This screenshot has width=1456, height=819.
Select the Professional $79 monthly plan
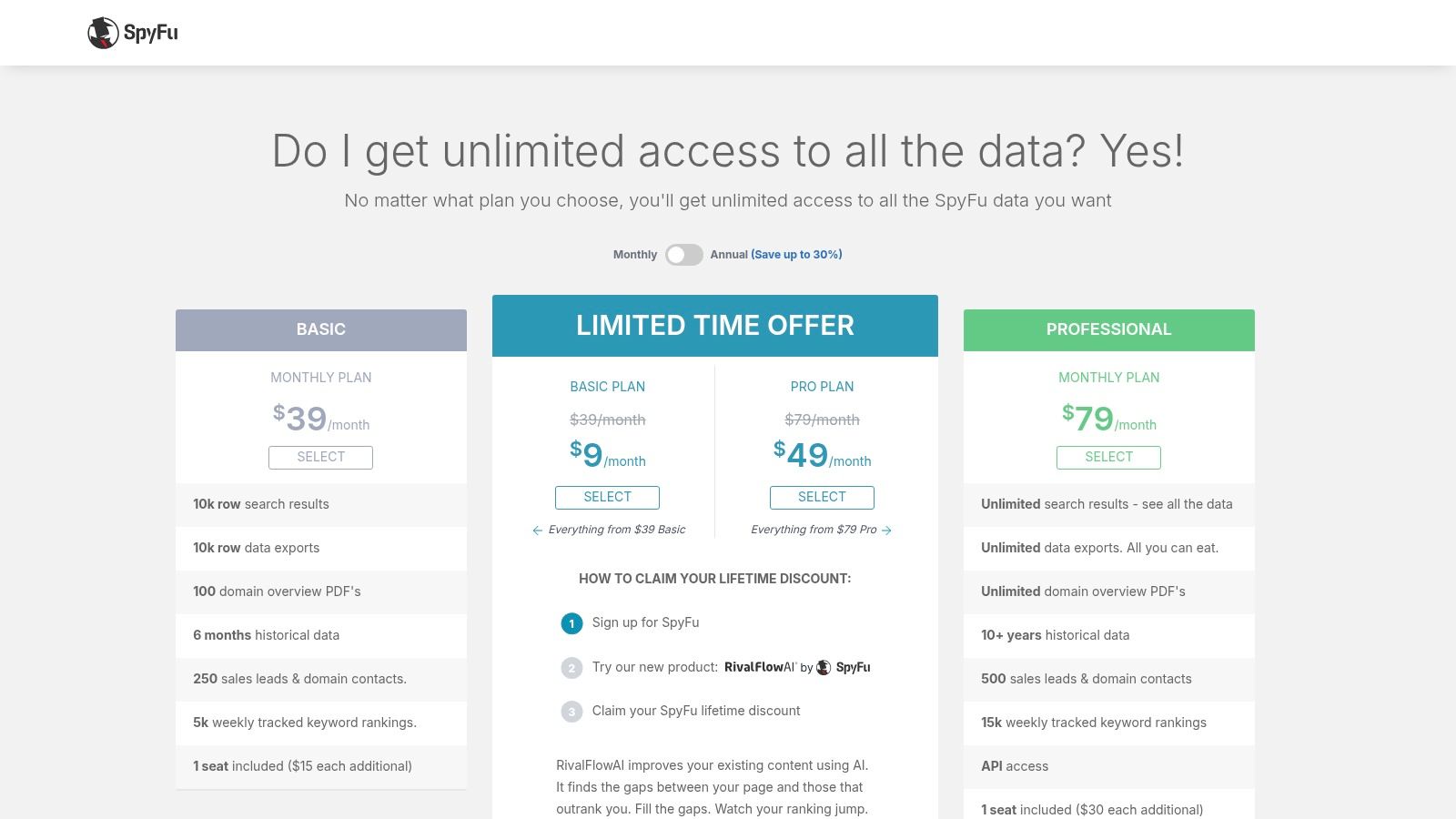1108,458
